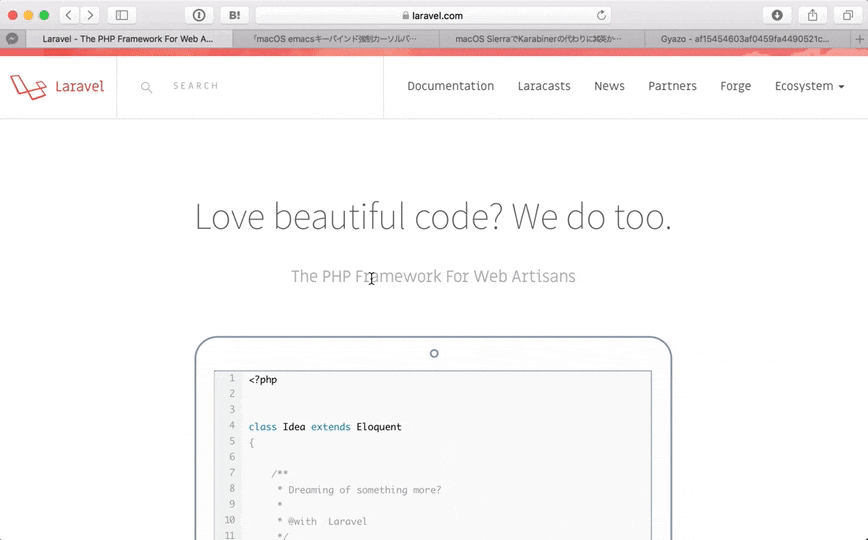Click the '@with Laravel' comment line

coord(327,521)
